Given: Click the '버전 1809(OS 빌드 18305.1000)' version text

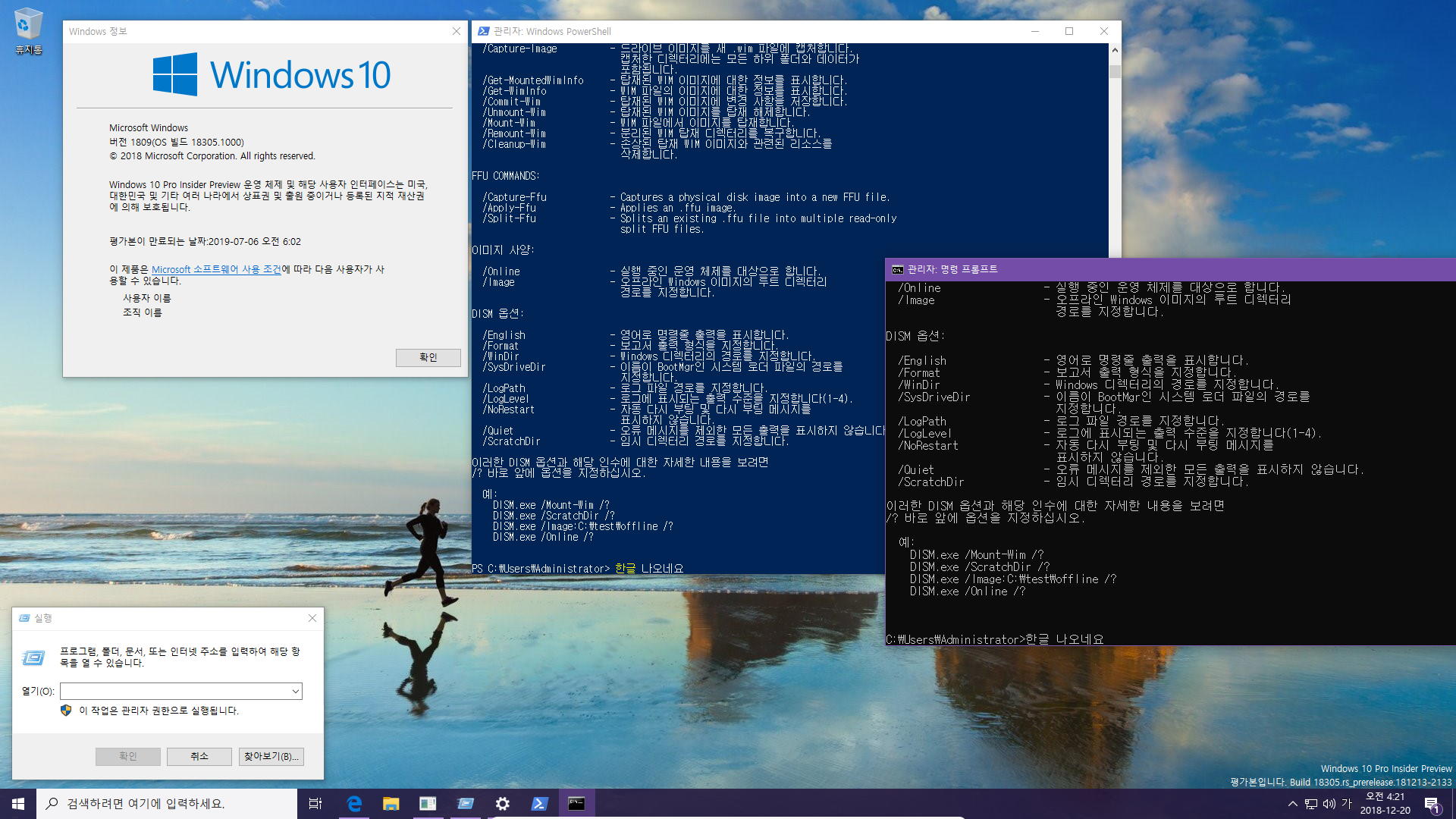Looking at the screenshot, I should click(x=177, y=142).
